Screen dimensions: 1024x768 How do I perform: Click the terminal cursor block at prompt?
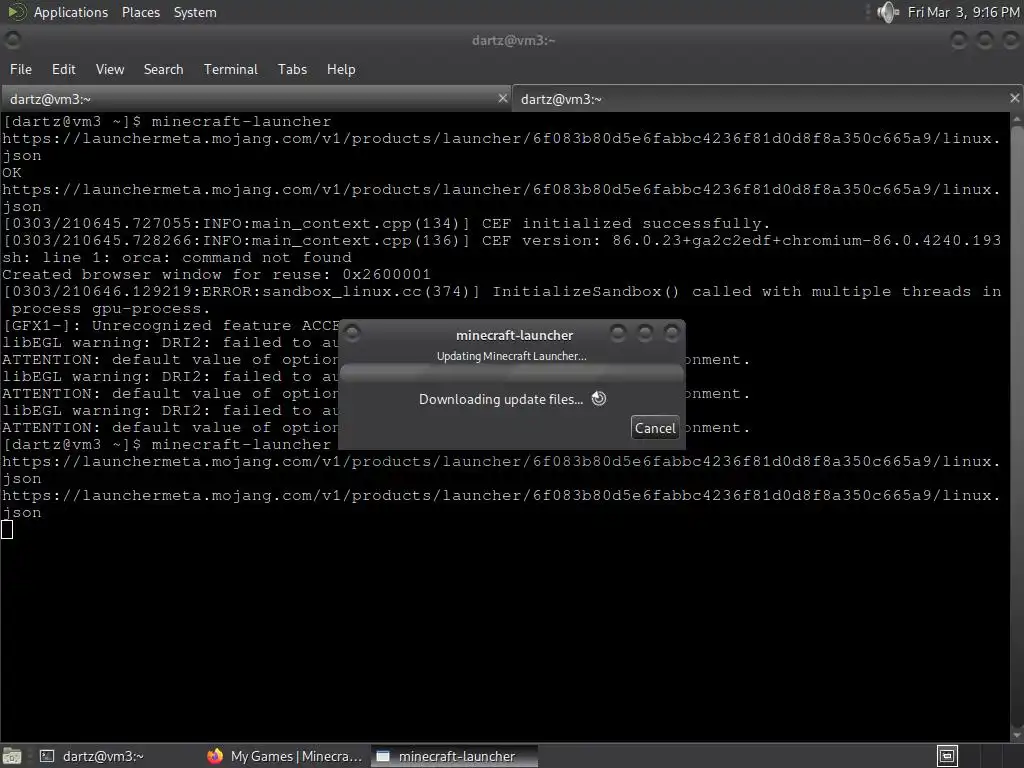[x=7, y=529]
